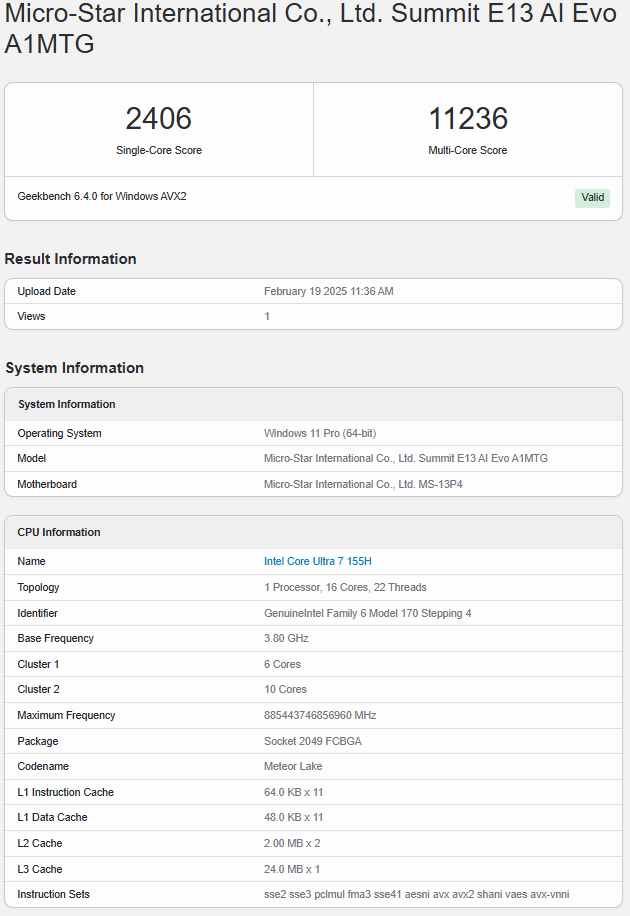Click the Views row label

click(31, 316)
